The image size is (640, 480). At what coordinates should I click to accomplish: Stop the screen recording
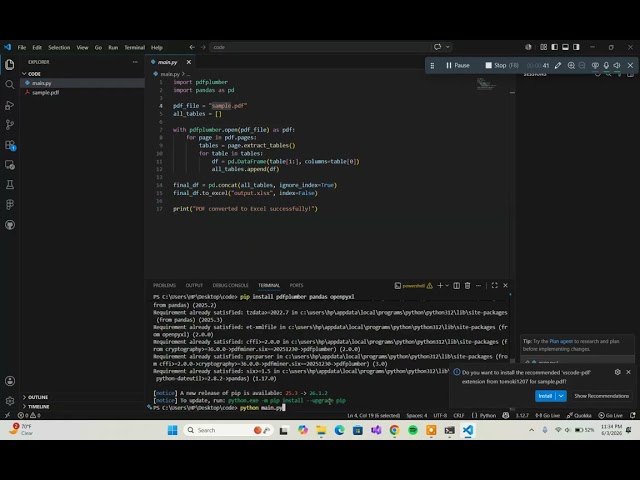tap(502, 65)
